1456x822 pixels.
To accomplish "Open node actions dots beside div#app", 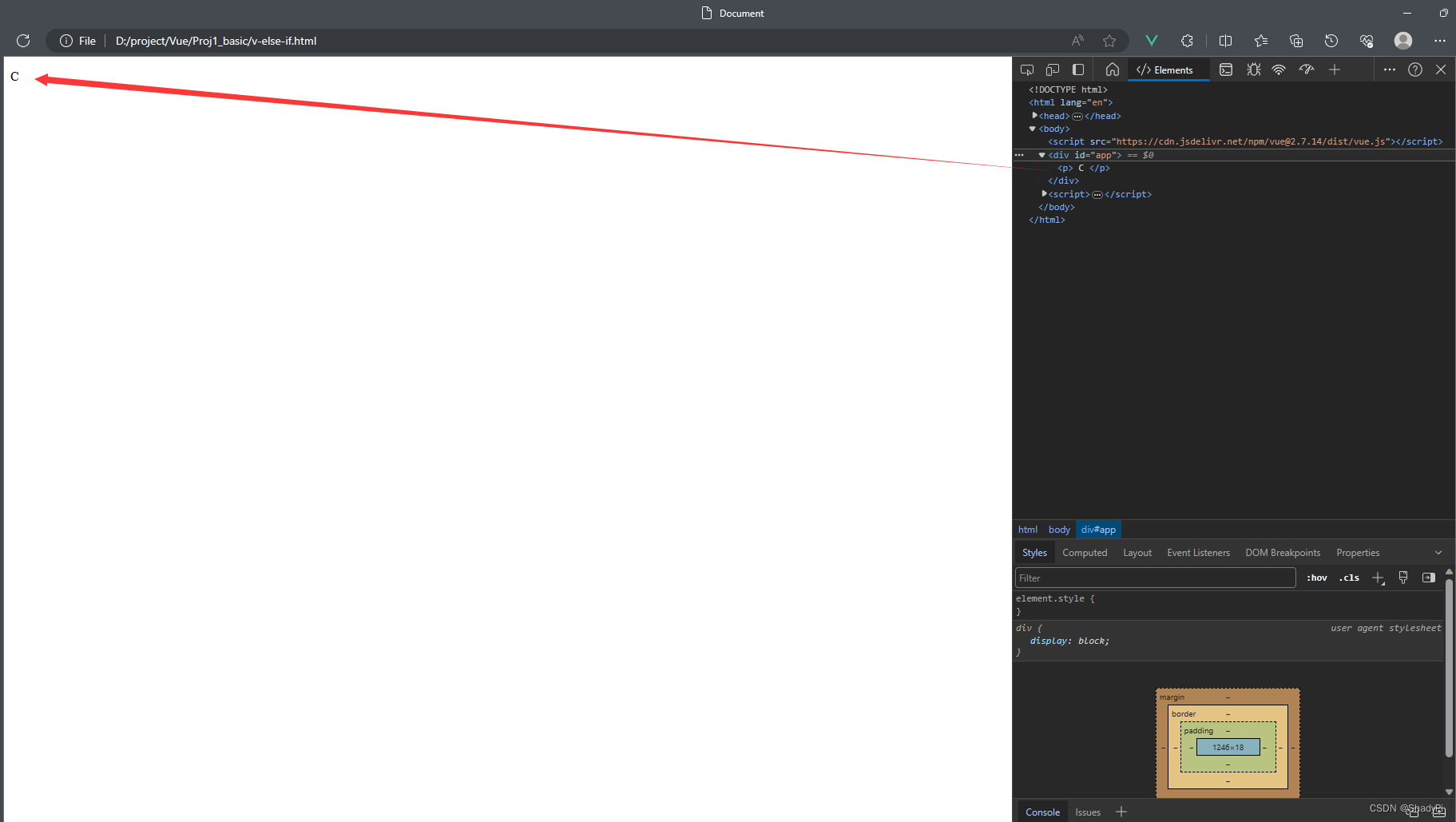I will click(1019, 155).
